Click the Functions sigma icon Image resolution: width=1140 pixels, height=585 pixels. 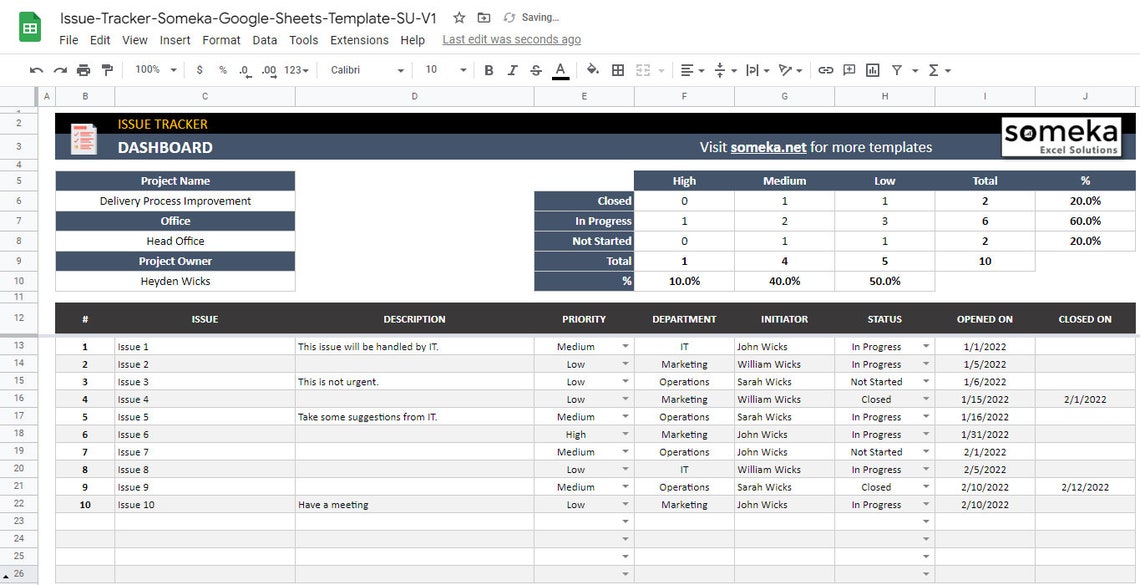click(x=935, y=70)
